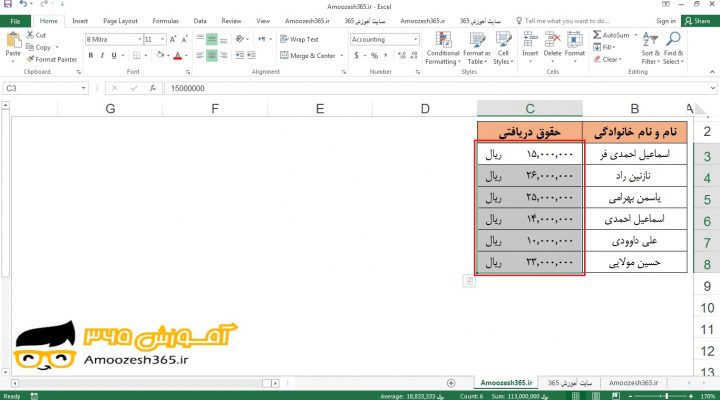Toggle Center horizontal alignment
720x400 pixels.
coord(212,56)
